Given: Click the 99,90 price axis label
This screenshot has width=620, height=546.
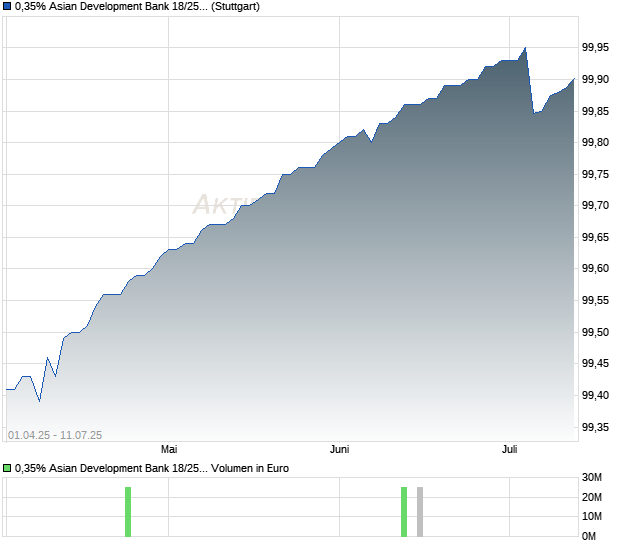Looking at the screenshot, I should (x=595, y=79).
